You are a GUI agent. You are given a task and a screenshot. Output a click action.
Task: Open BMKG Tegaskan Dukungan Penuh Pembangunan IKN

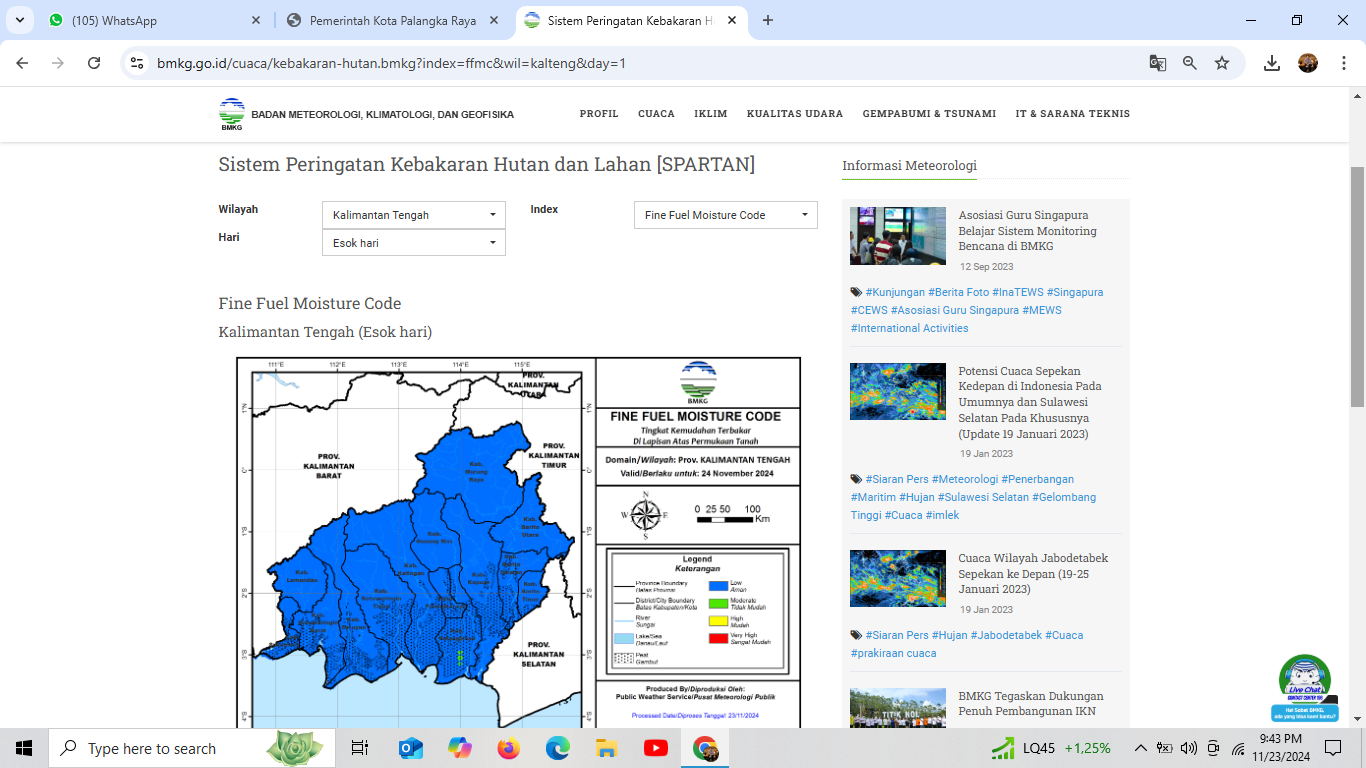point(1031,703)
